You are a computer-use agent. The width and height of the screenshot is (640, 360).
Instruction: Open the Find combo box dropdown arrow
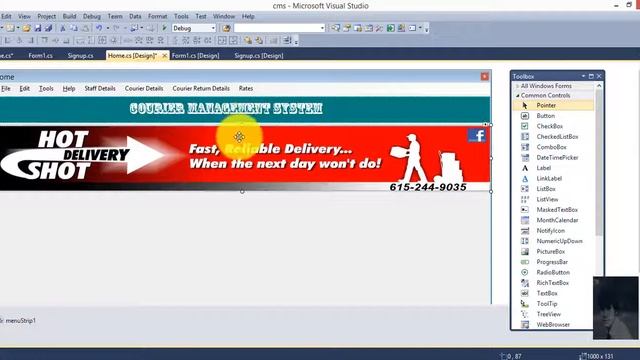coord(322,28)
